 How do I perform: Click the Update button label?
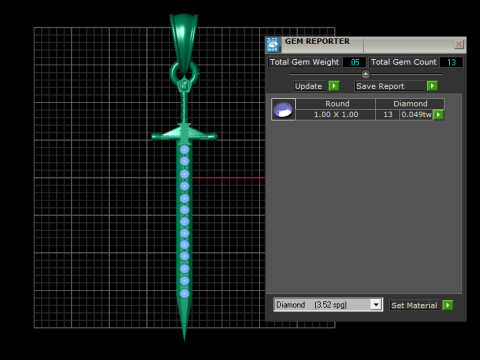tap(308, 86)
